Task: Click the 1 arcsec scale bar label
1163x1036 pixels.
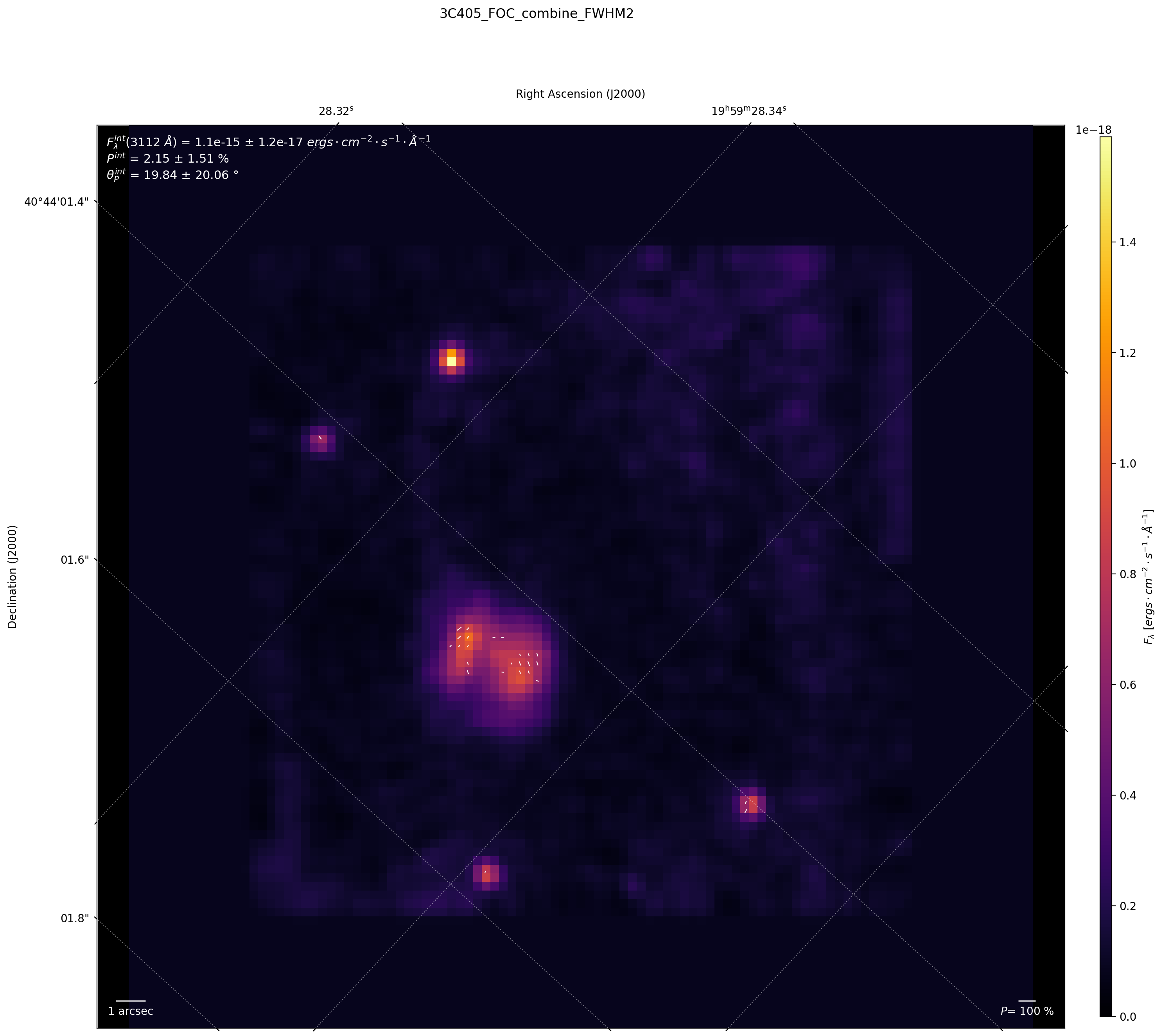Action: (x=130, y=1011)
